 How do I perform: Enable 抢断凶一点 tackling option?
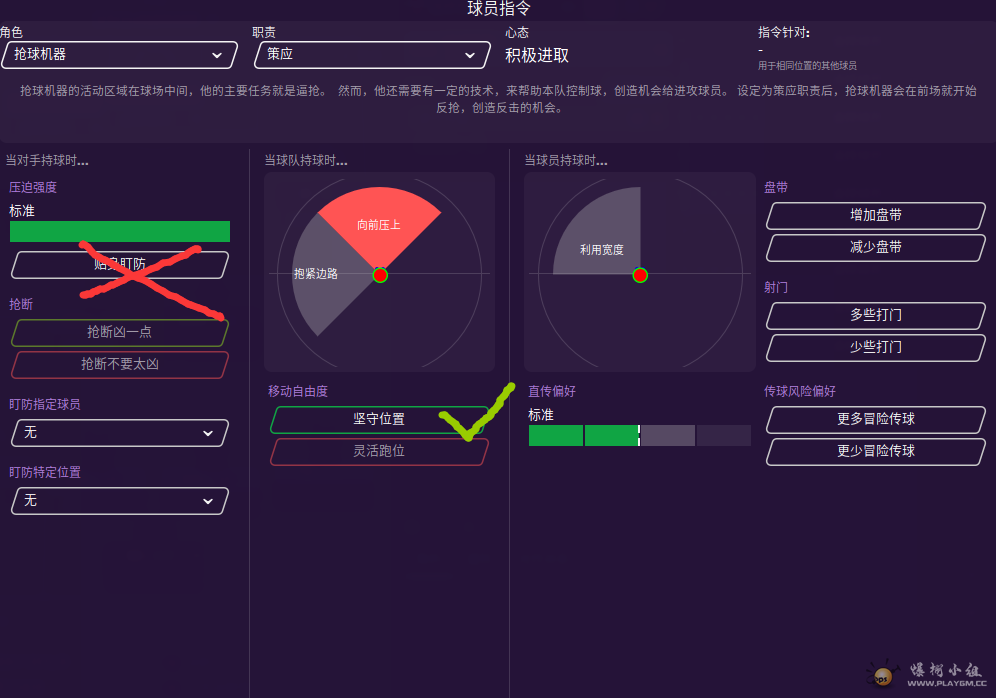point(119,332)
